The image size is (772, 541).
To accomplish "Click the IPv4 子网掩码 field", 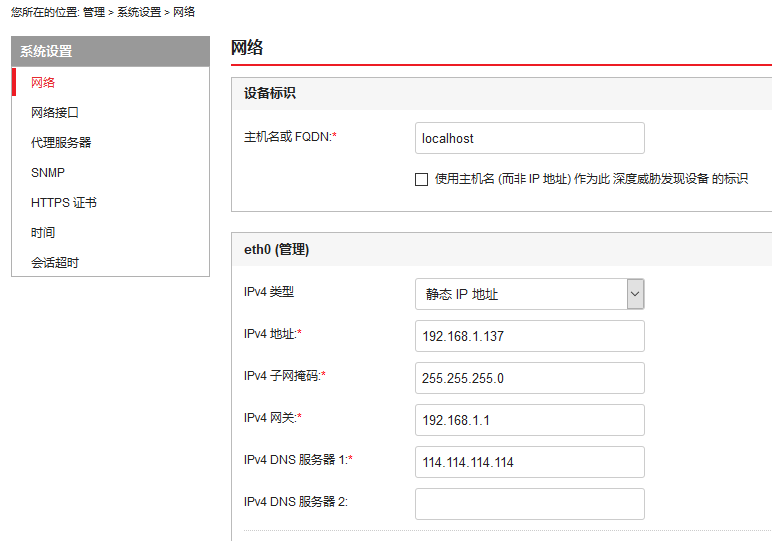I will pyautogui.click(x=529, y=378).
